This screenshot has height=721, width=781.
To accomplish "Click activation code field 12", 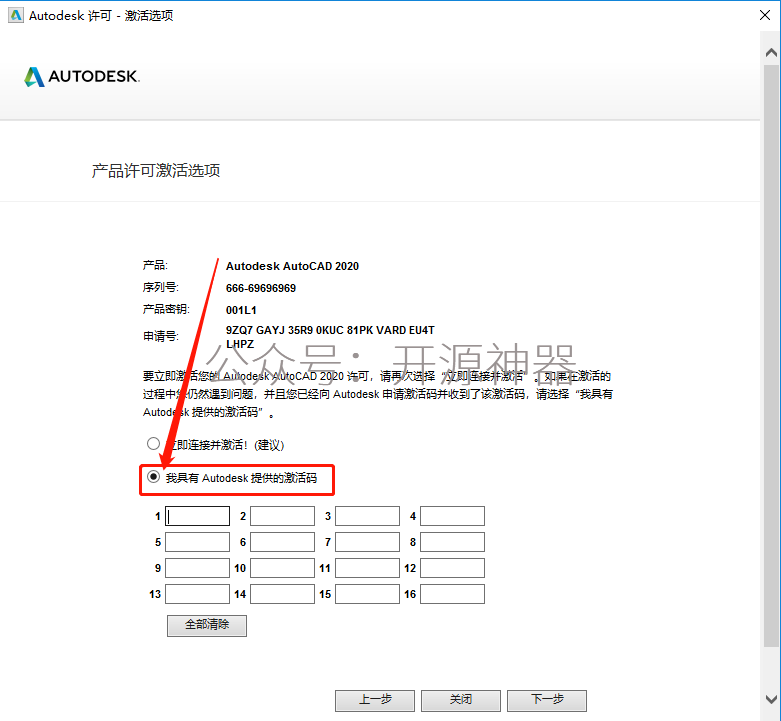I will tap(452, 568).
